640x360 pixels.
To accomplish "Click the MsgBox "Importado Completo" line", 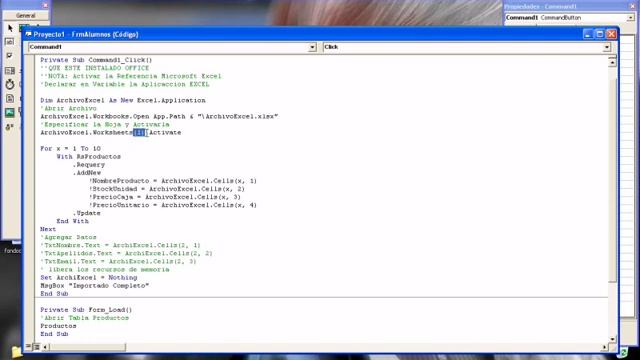I will (x=95, y=286).
